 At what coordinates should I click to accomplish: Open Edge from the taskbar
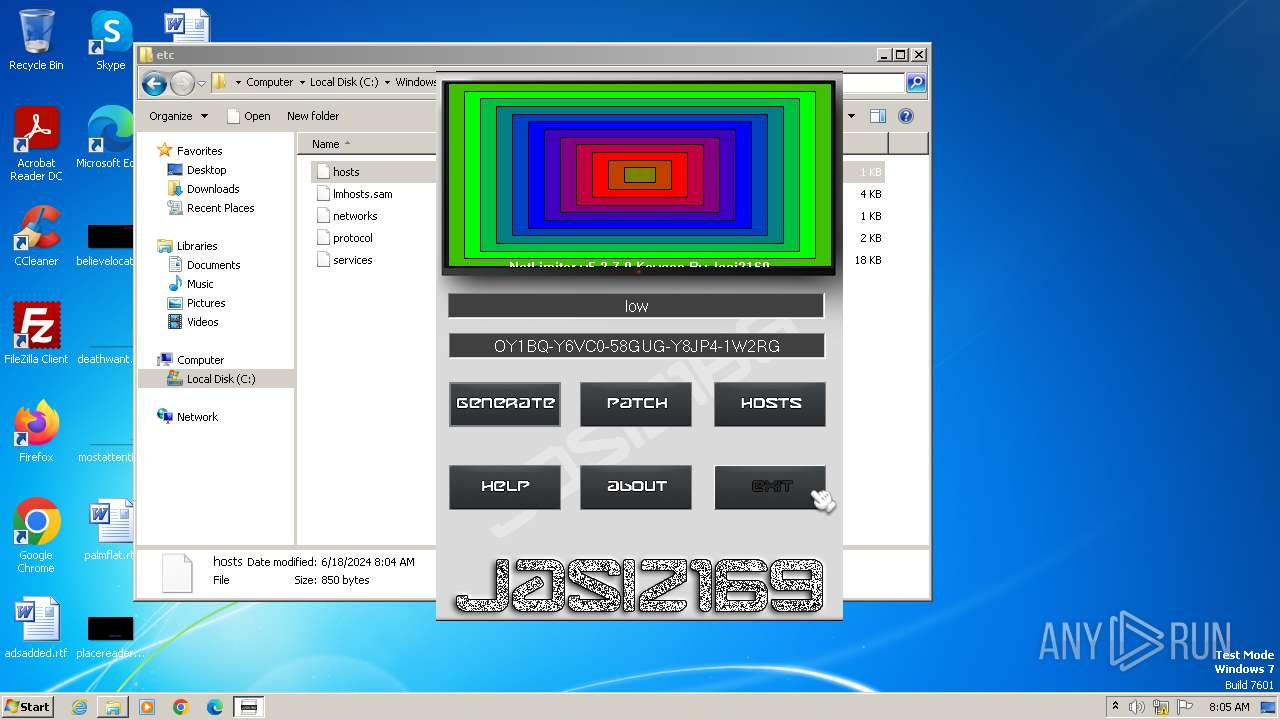click(215, 707)
